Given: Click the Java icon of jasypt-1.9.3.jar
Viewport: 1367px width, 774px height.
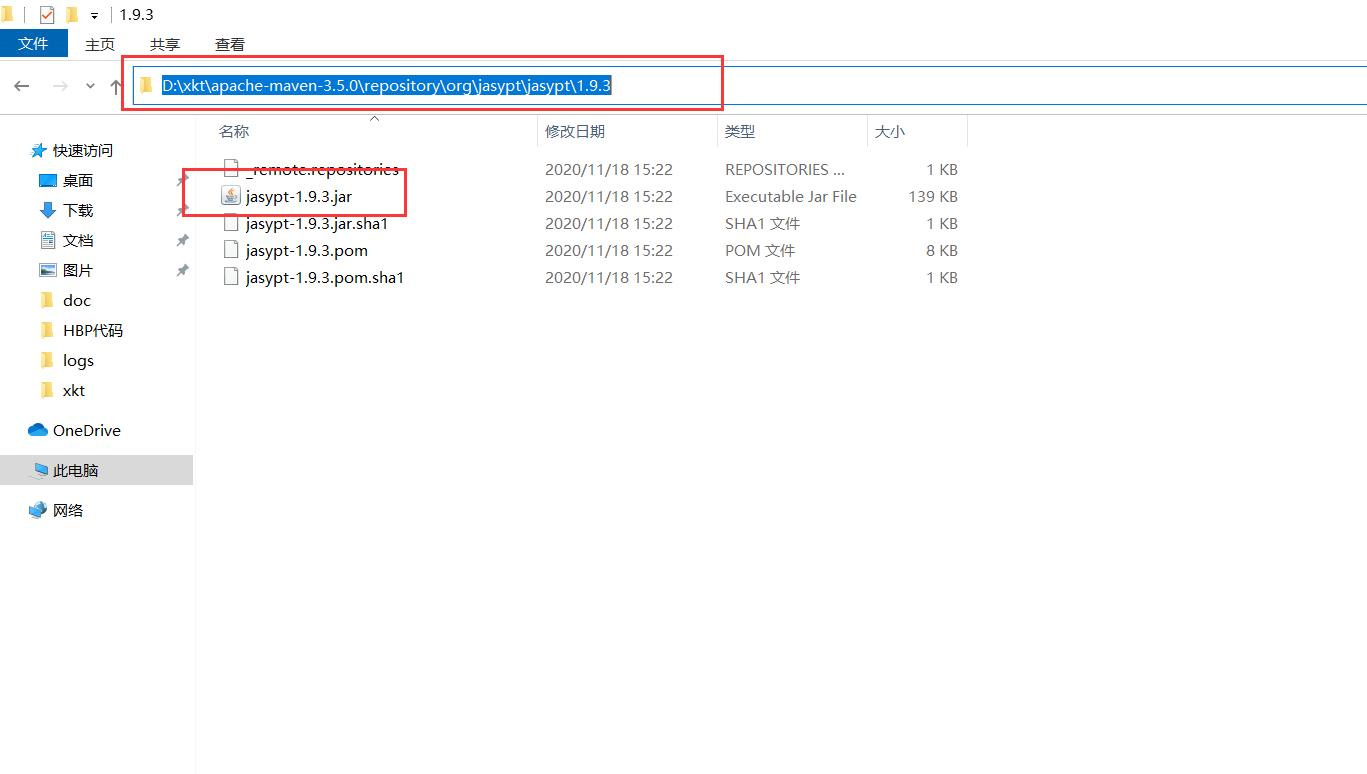Looking at the screenshot, I should pyautogui.click(x=231, y=196).
